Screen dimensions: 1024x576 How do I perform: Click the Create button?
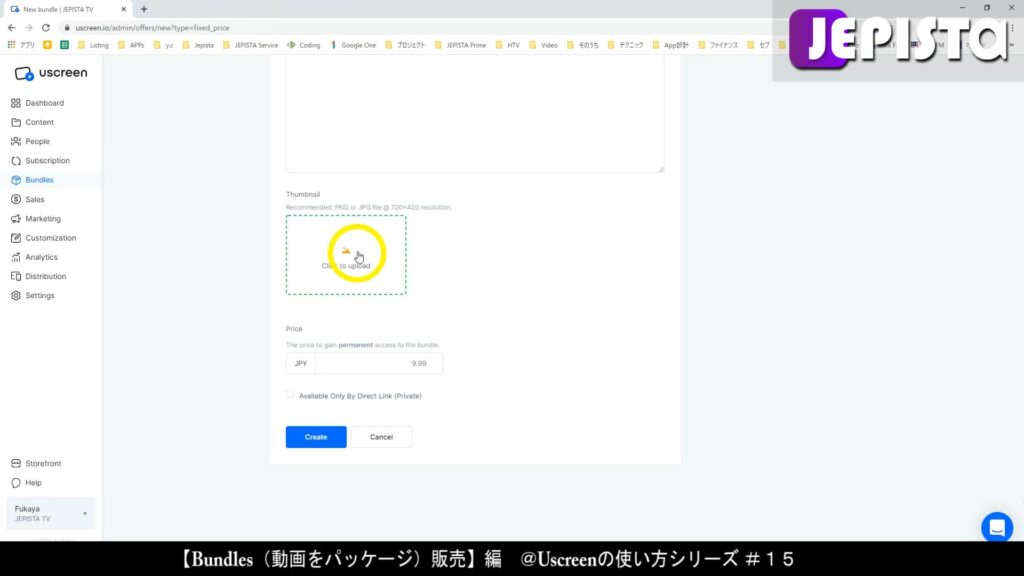316,437
